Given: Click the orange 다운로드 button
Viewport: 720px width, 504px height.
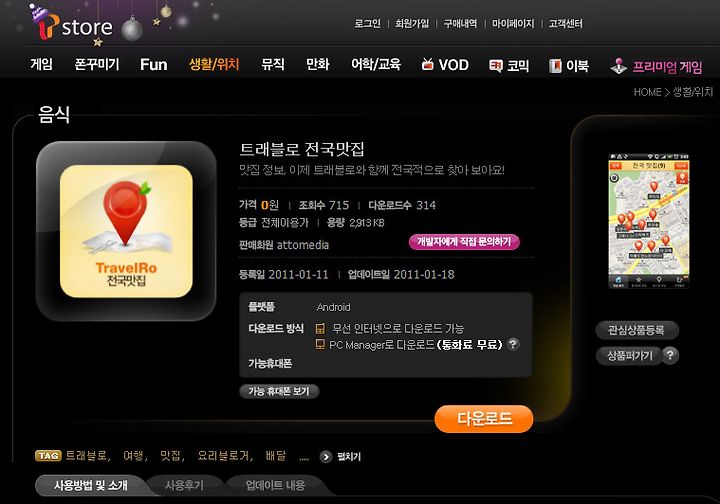Looking at the screenshot, I should pos(484,419).
